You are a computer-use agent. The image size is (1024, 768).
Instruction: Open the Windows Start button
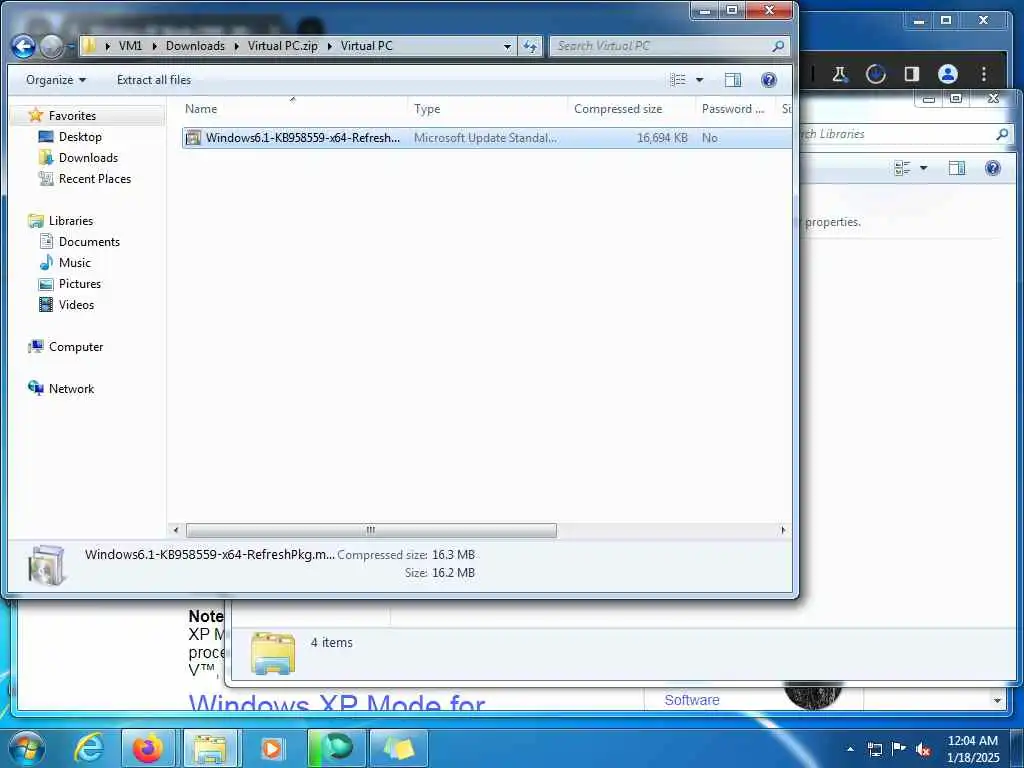(27, 748)
